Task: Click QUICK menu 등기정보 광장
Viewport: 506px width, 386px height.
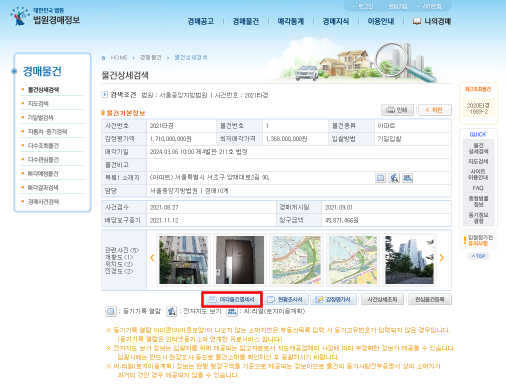Action: (x=478, y=218)
